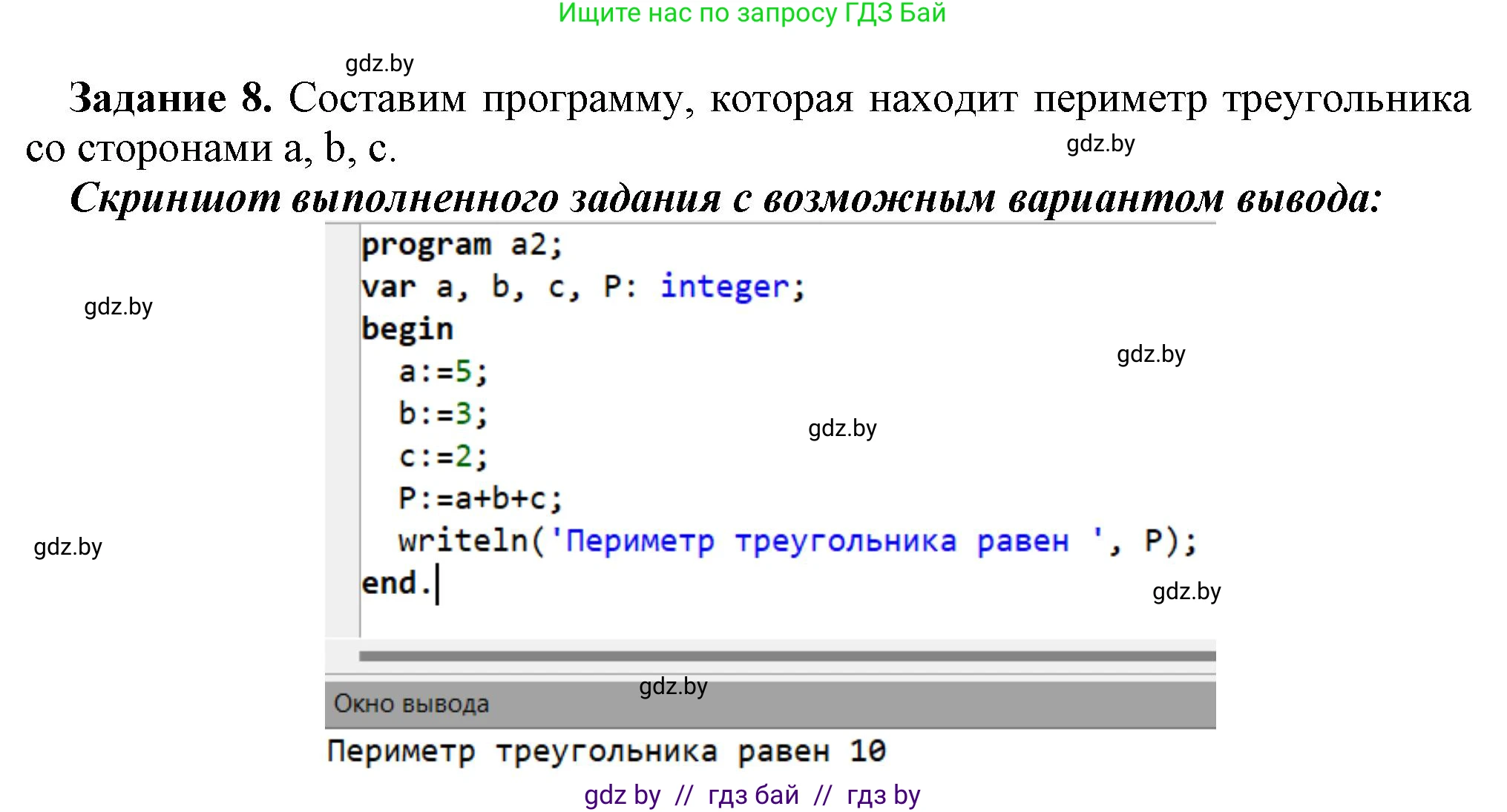Click after 'end.' at text cursor
Image resolution: width=1507 pixels, height=812 pixels.
(438, 584)
